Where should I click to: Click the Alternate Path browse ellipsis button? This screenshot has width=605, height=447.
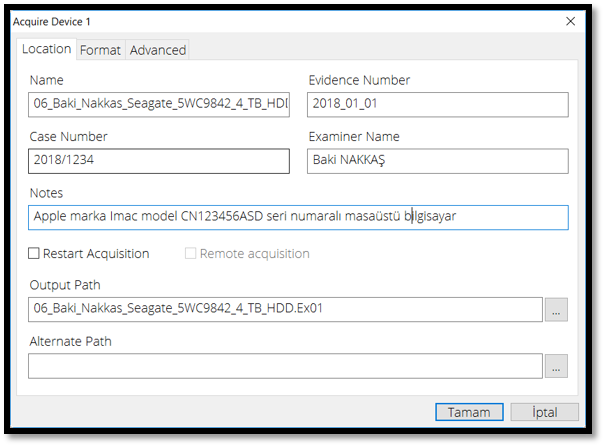(x=557, y=366)
